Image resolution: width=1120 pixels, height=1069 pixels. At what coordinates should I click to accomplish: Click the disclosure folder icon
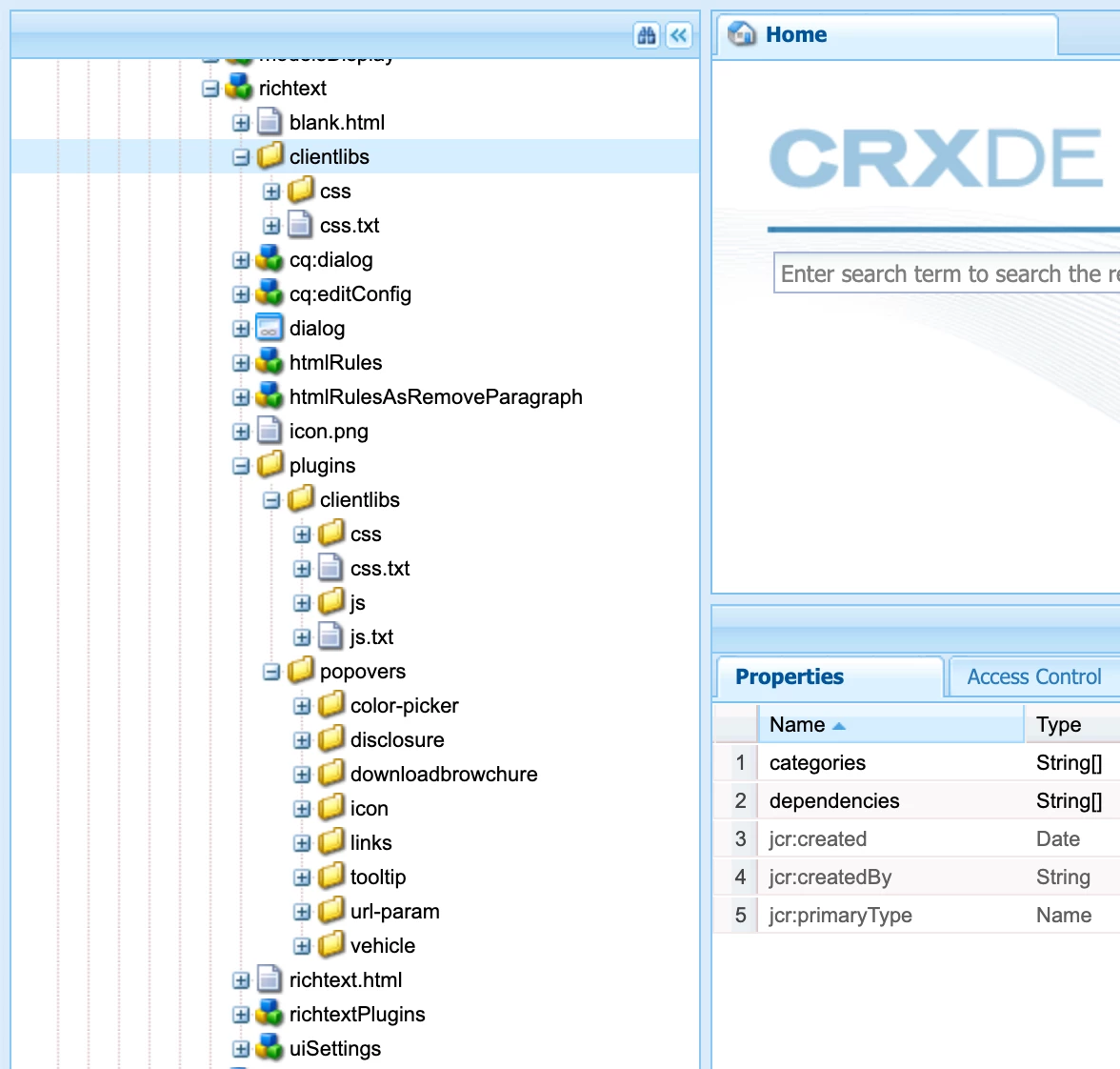(331, 739)
